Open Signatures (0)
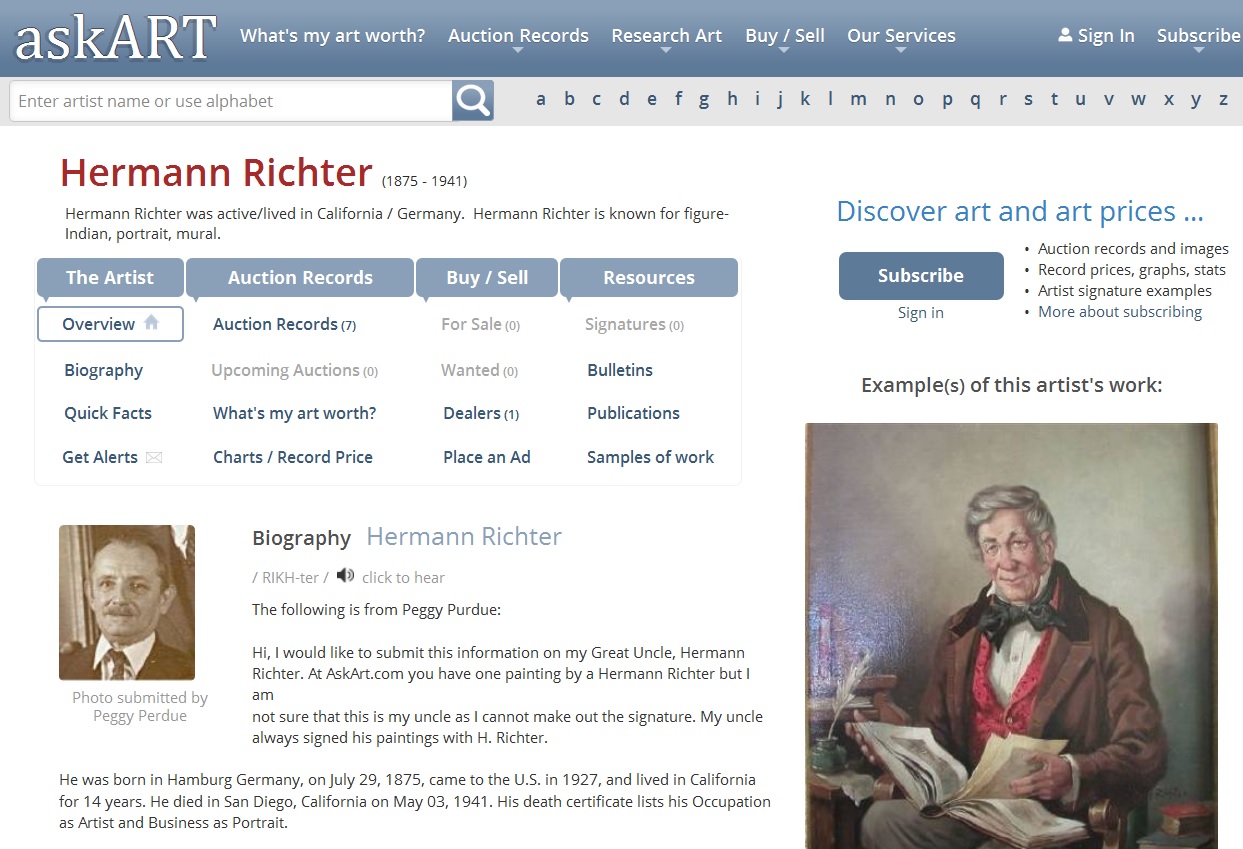Viewport: 1243px width, 849px height. (634, 324)
